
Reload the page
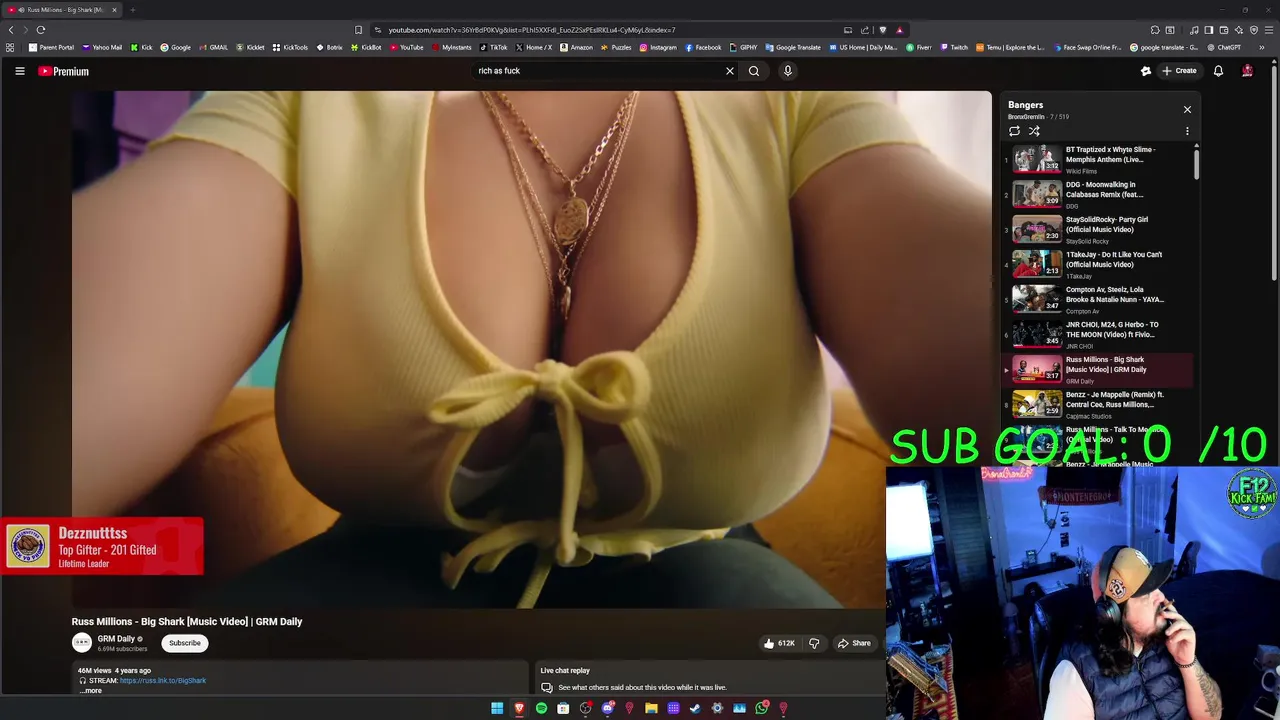(41, 30)
